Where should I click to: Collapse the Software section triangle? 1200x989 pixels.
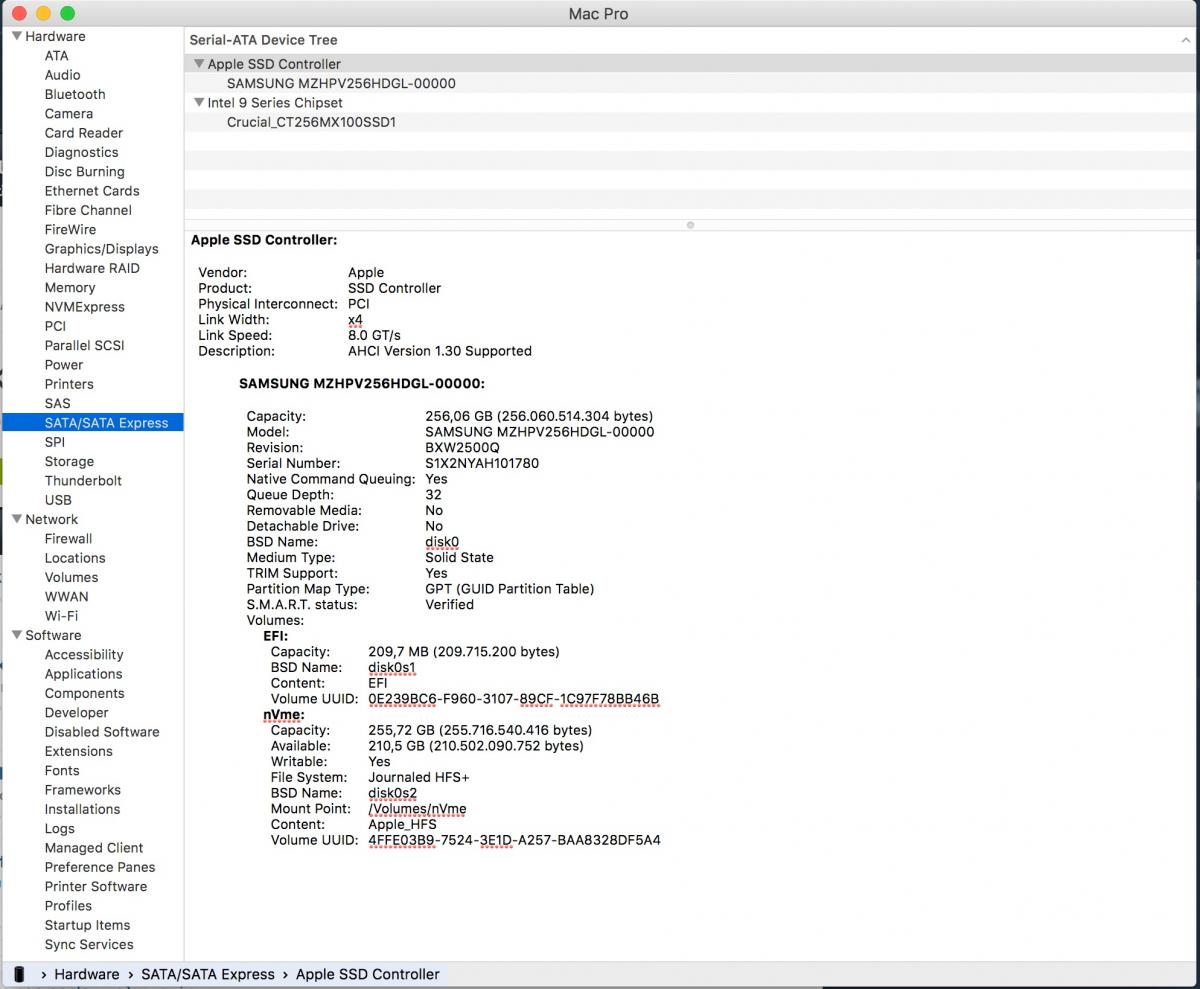[16, 635]
